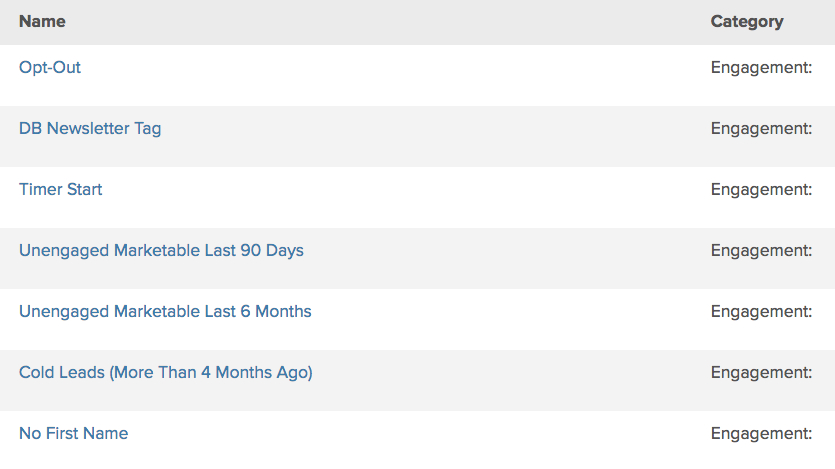Click the No First Name link

coord(74,434)
